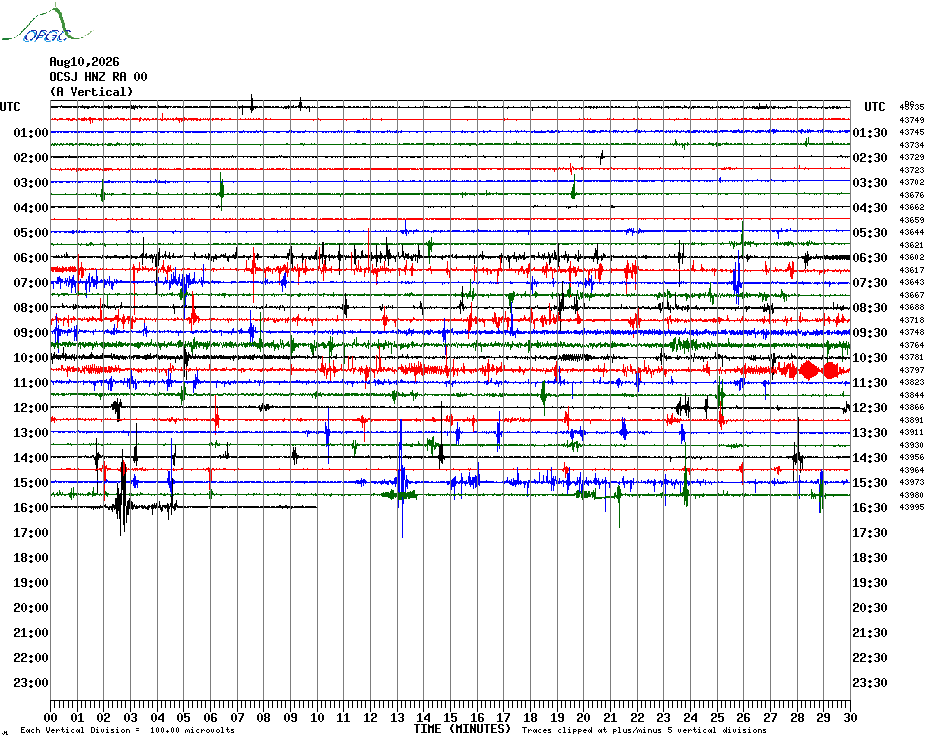Click the DC offset value 43995
Viewport: 930px width, 744px height.
[912, 507]
